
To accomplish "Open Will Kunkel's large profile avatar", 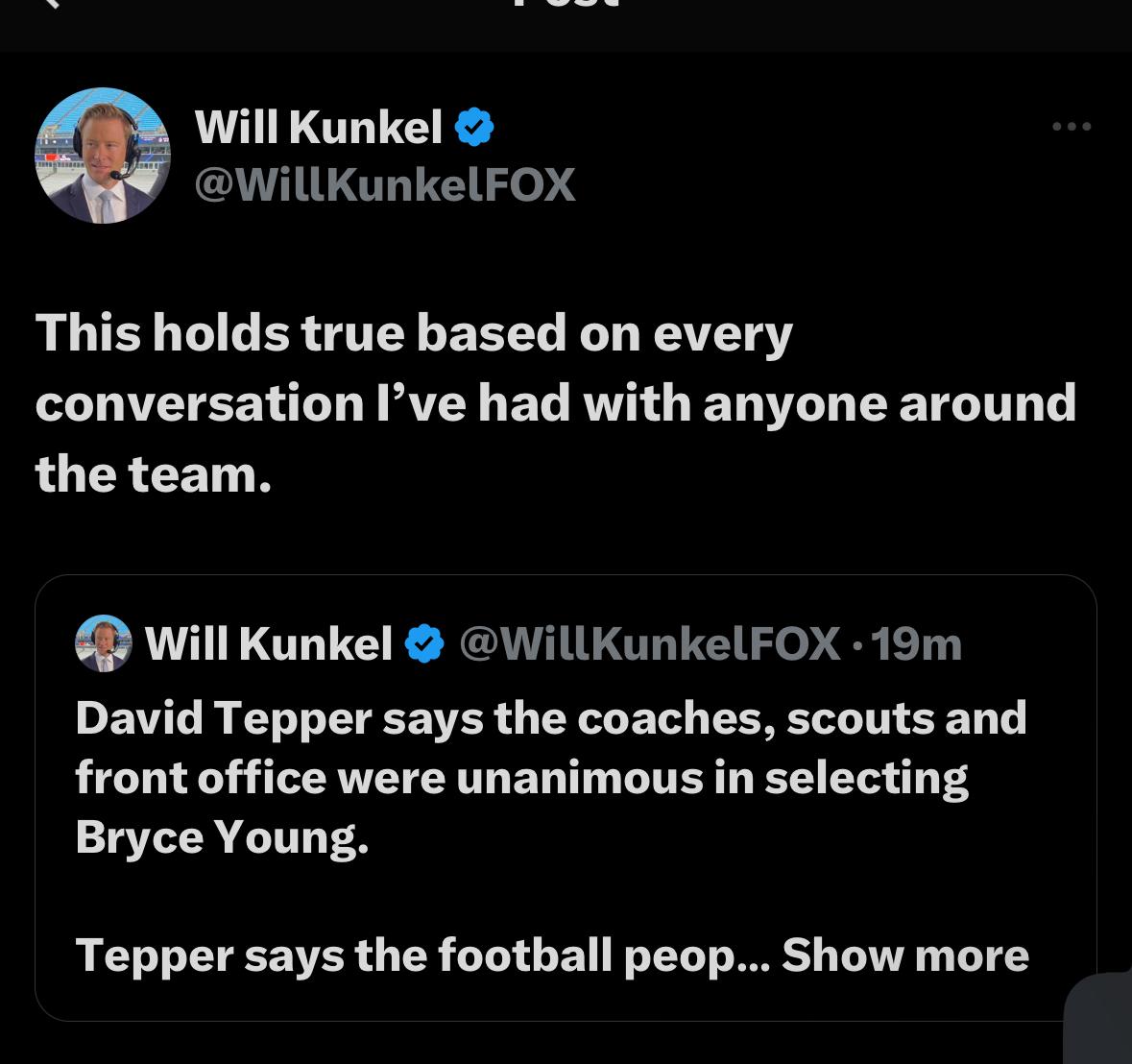I will 103,156.
